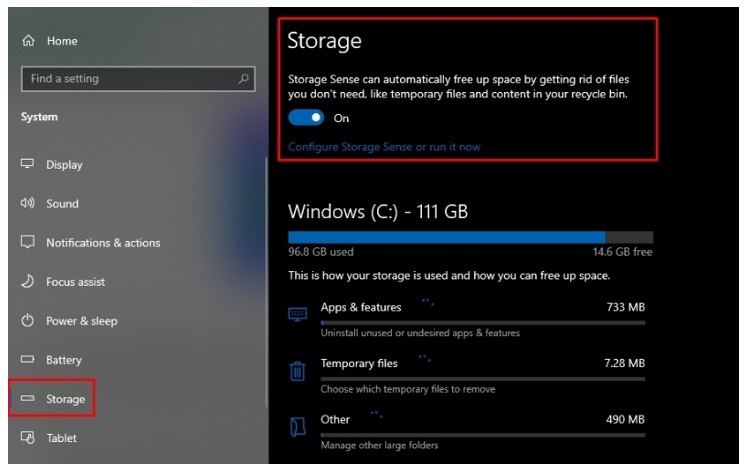Screen dimensions: 748x469
Task: Open Configure Storage Sense or run it now
Action: [x=384, y=147]
